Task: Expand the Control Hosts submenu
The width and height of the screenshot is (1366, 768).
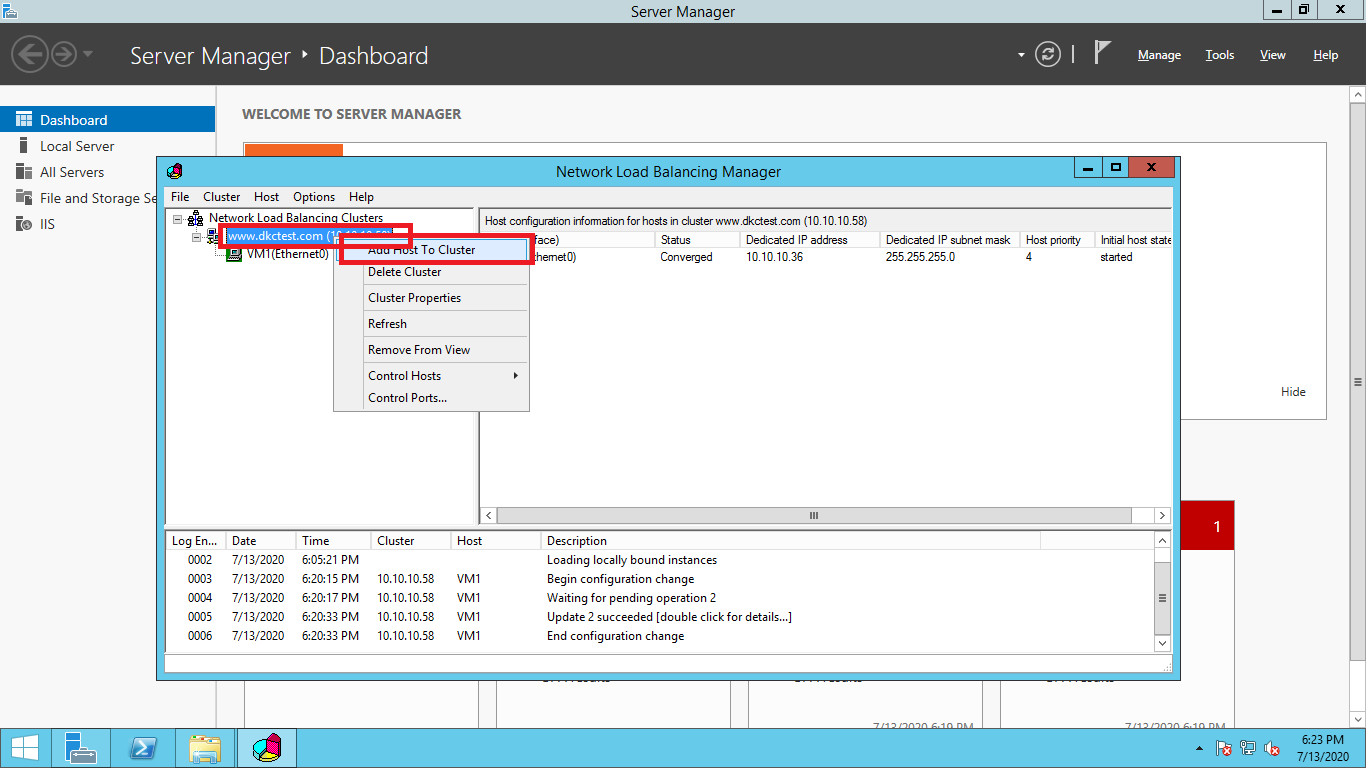Action: coord(431,376)
